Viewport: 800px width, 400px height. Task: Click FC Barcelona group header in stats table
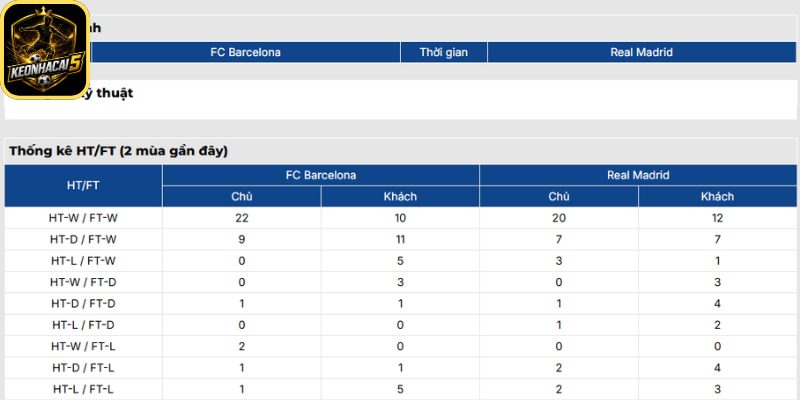pyautogui.click(x=321, y=175)
